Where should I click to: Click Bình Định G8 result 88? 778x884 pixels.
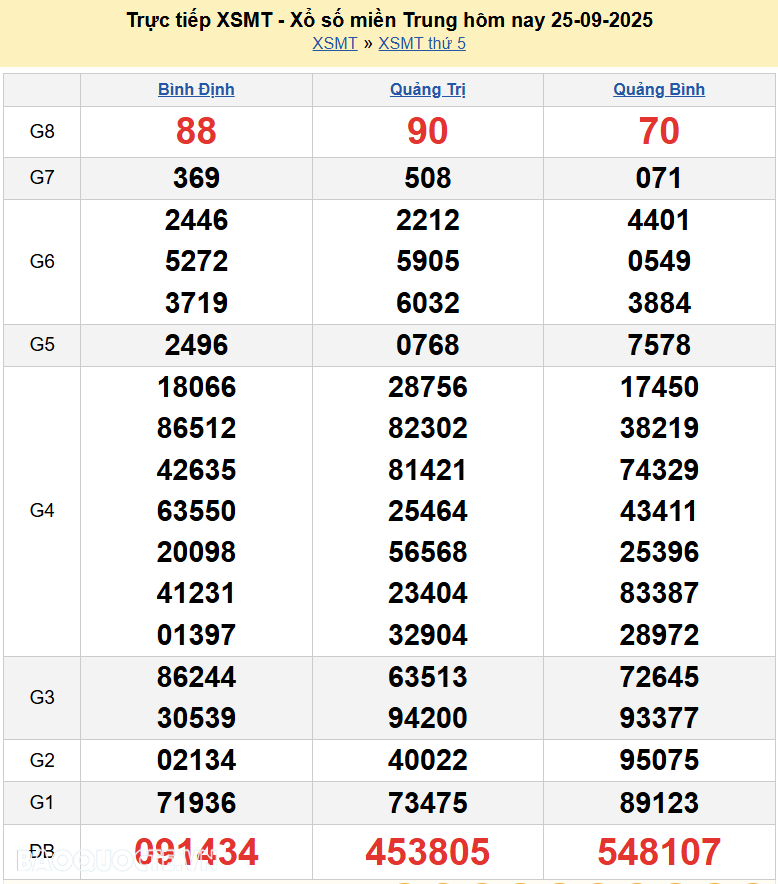[196, 131]
